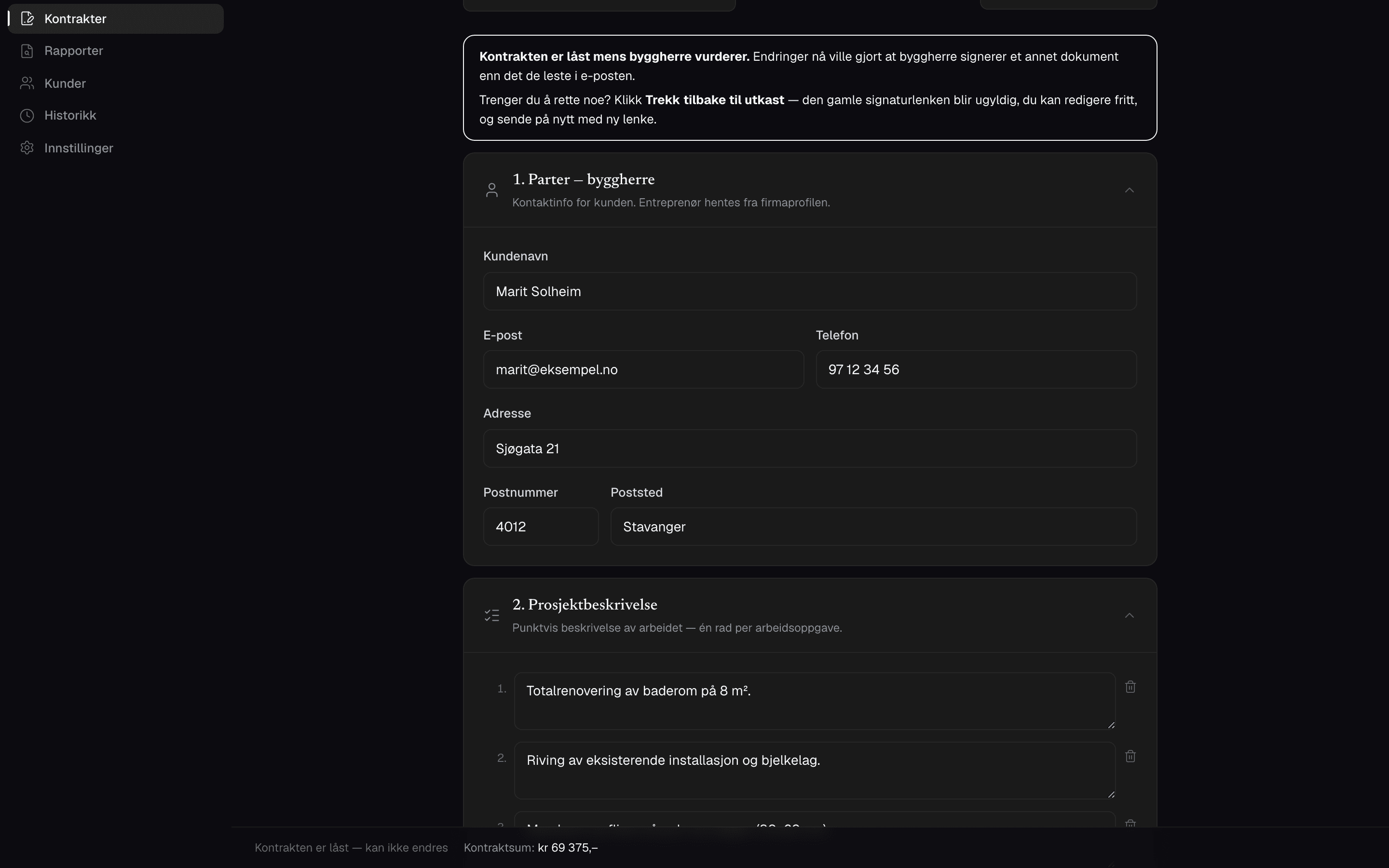
Task: Click the Kunder people icon
Action: [27, 83]
